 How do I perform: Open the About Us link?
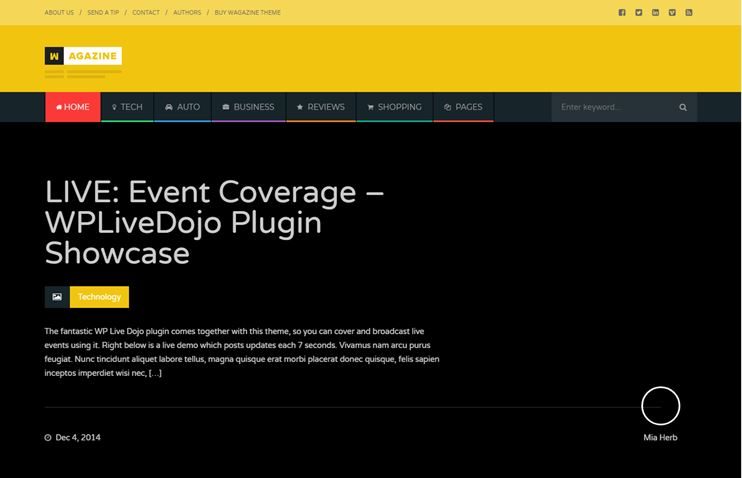tap(59, 13)
